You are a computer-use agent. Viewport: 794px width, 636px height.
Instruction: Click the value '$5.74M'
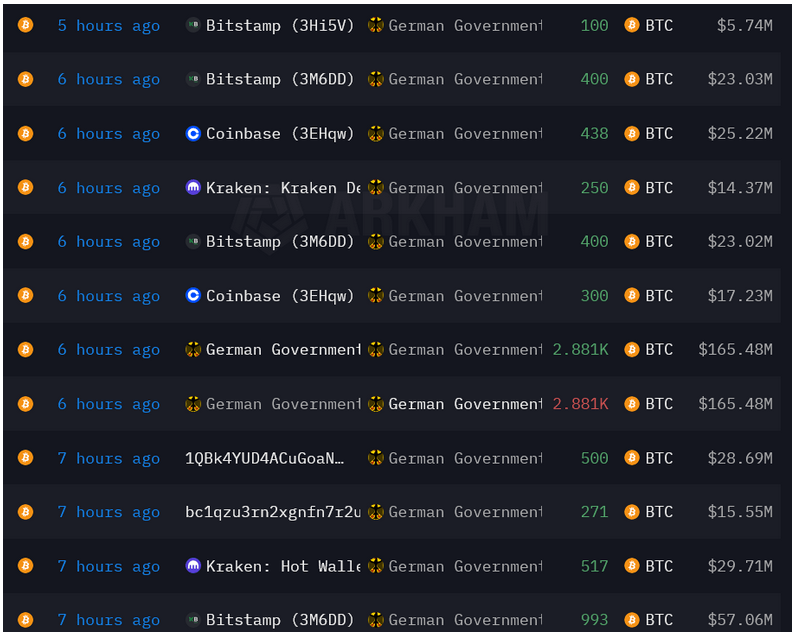tap(744, 25)
